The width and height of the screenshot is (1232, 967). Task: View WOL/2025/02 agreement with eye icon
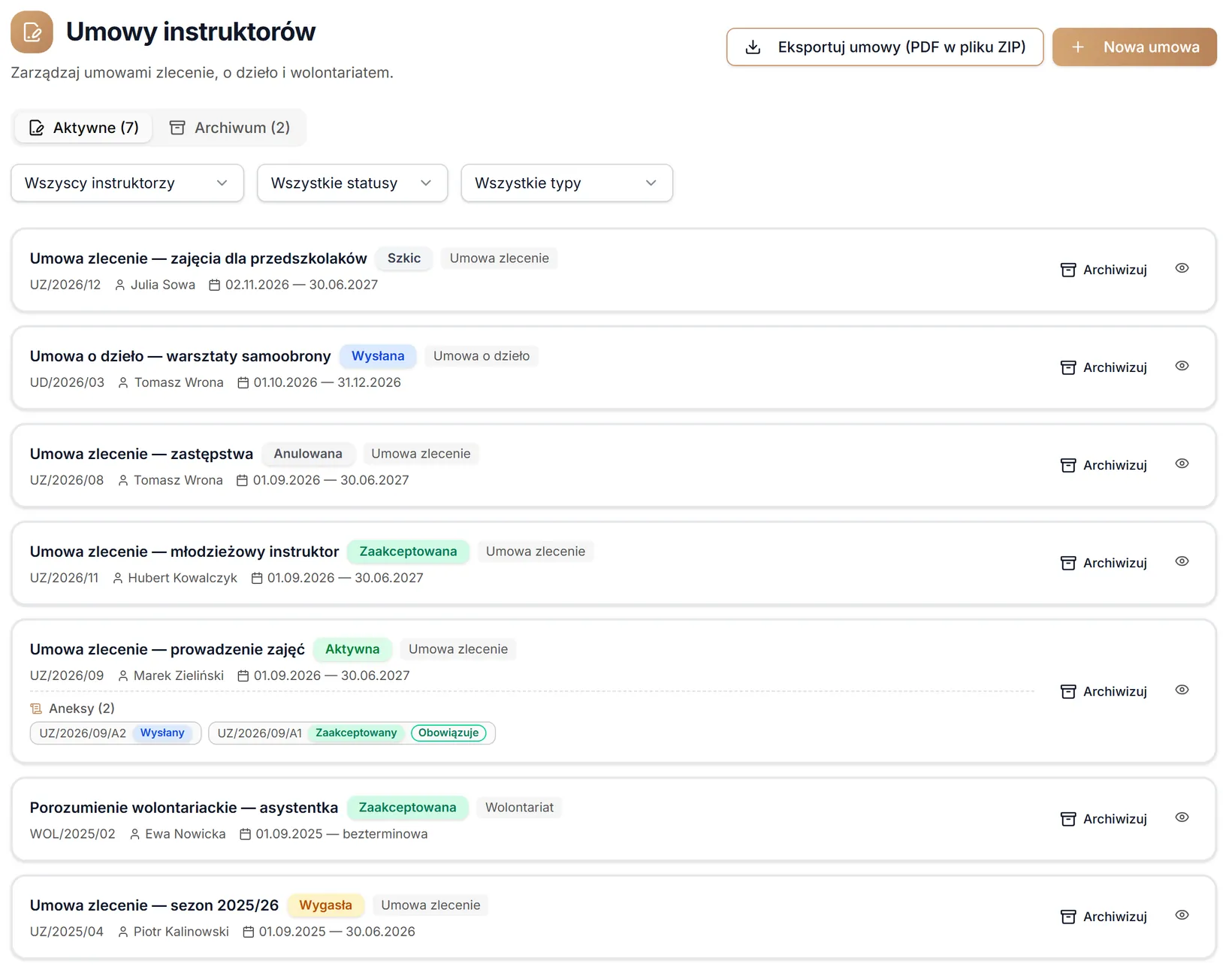[1182, 817]
